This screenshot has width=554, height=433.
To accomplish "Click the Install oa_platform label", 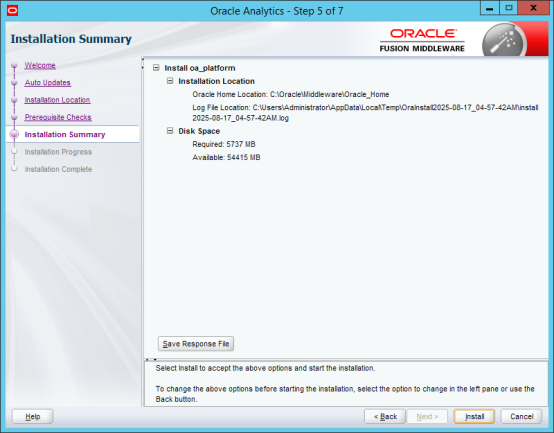I will point(200,68).
